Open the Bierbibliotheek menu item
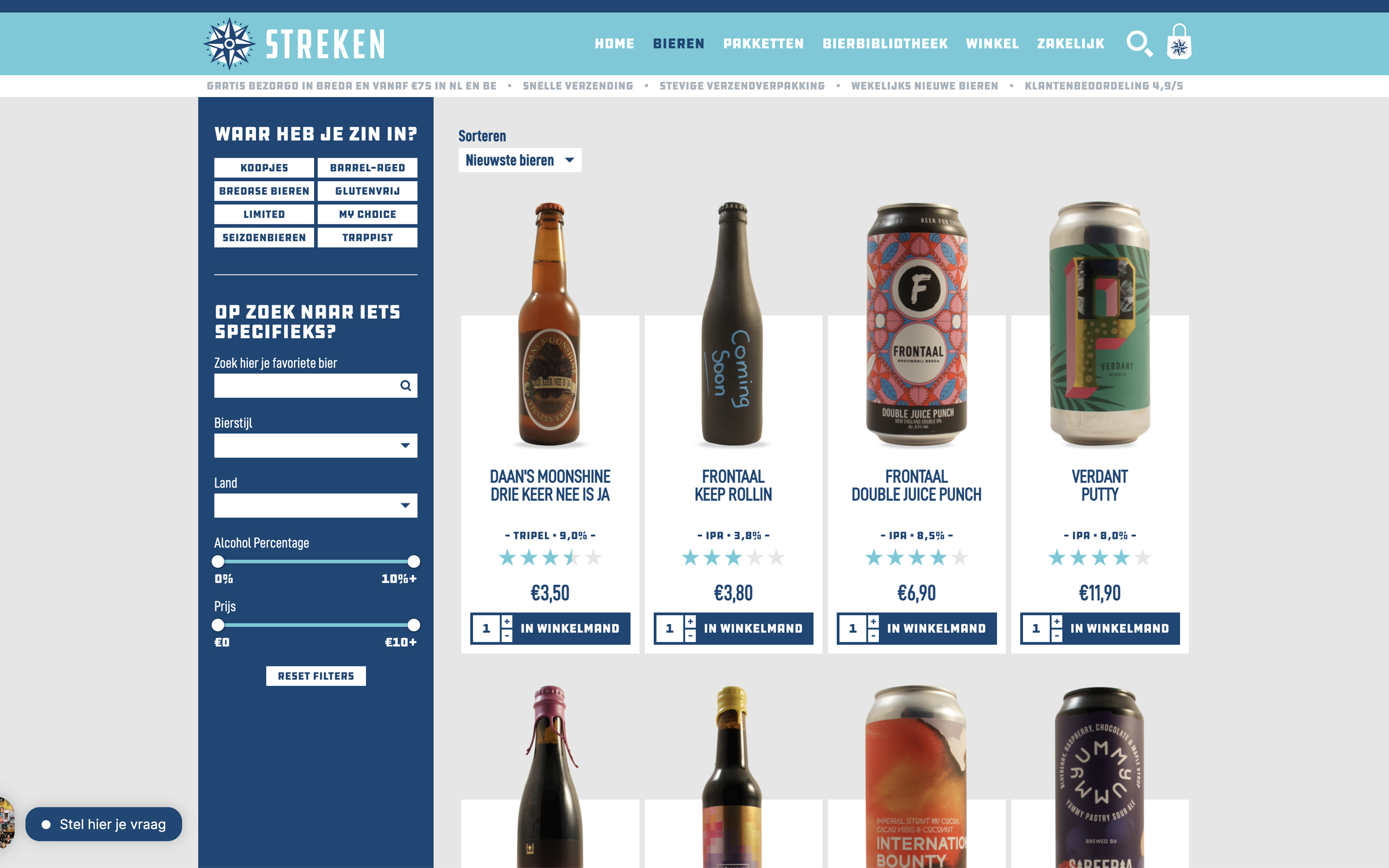Screen dimensions: 1389x868 (x=885, y=44)
